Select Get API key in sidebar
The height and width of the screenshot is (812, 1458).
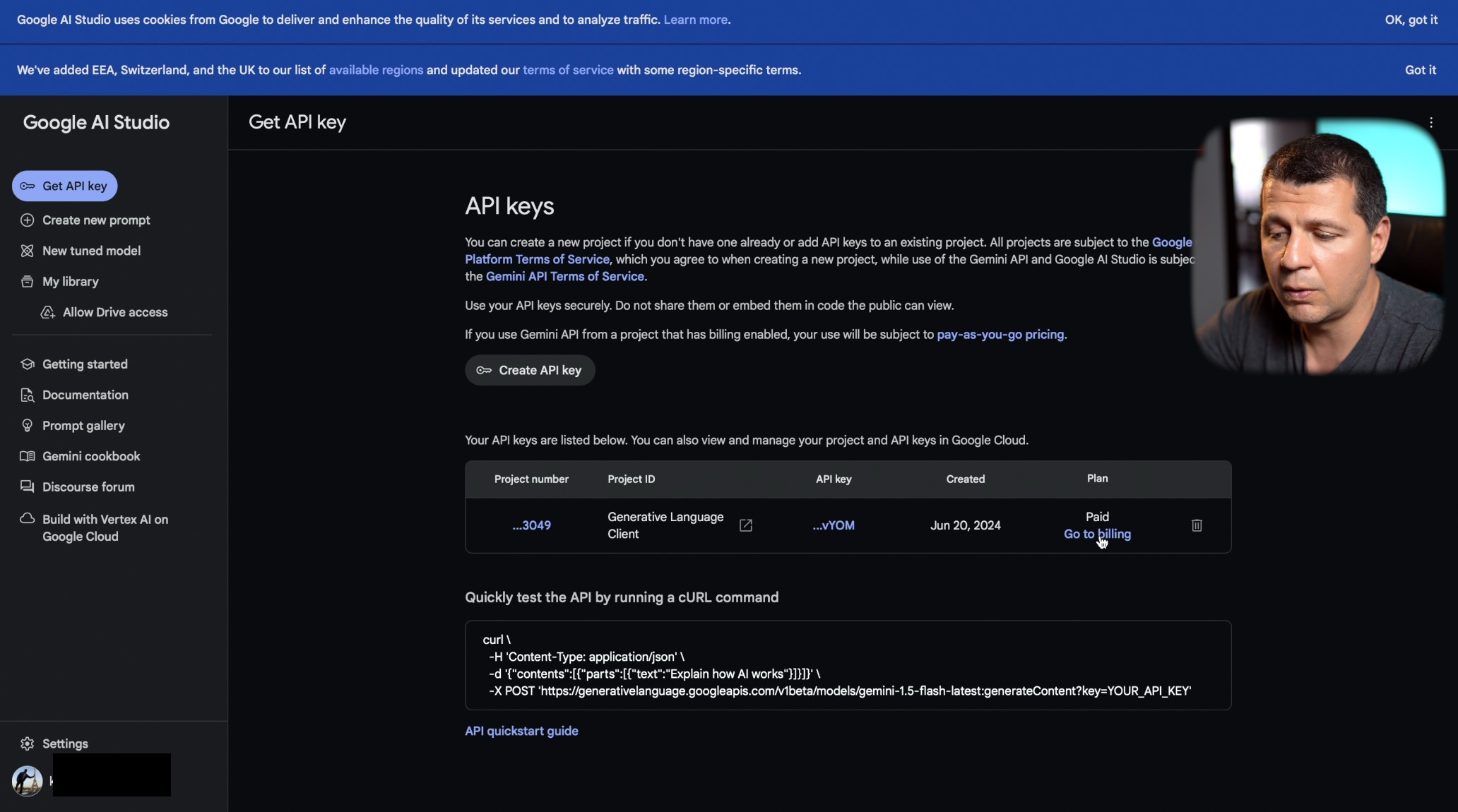click(64, 186)
